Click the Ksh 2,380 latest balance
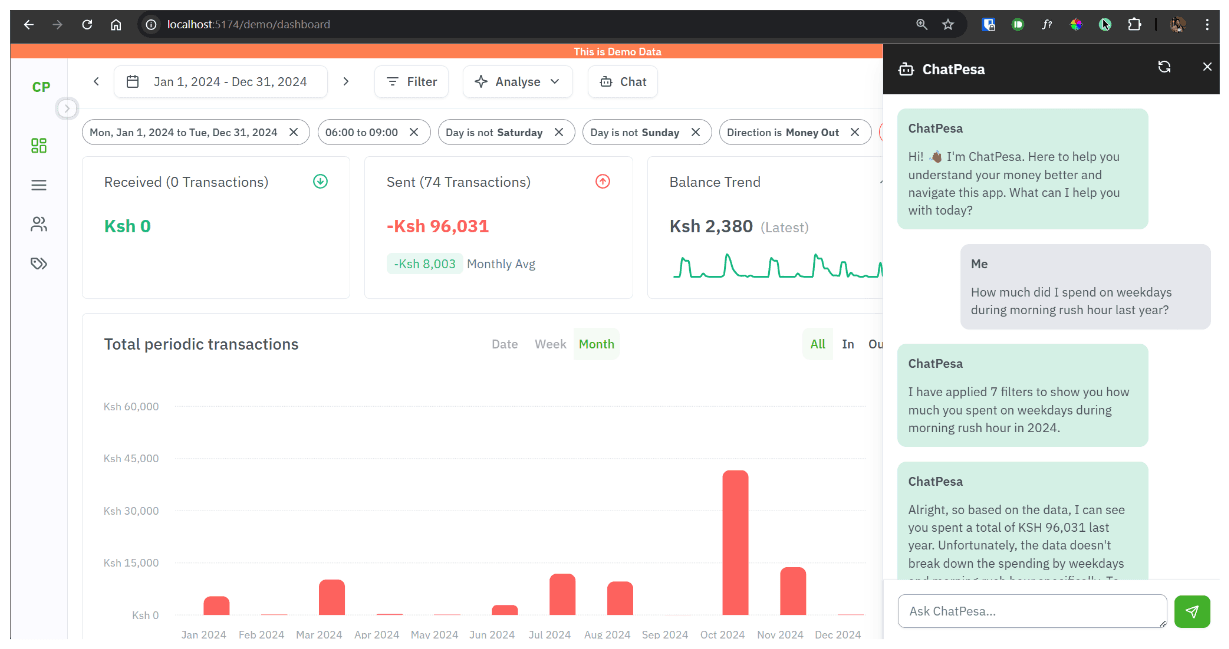Screen dimensions: 1229x649 tap(711, 226)
